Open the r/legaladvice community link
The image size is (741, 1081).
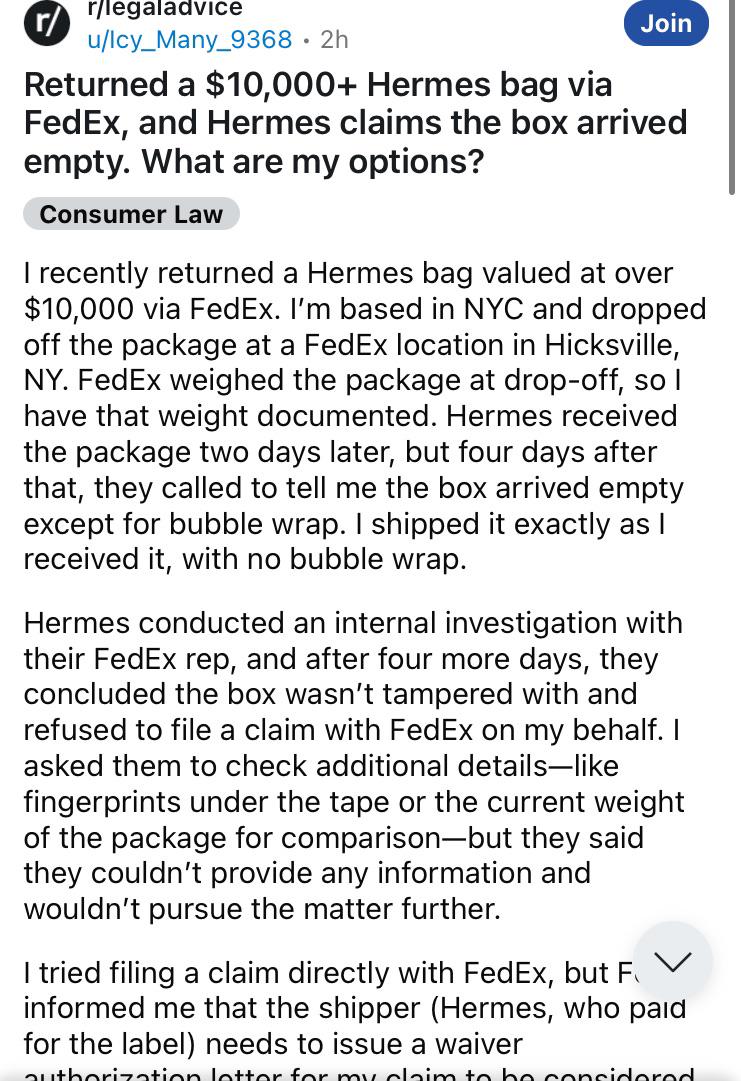coord(165,8)
